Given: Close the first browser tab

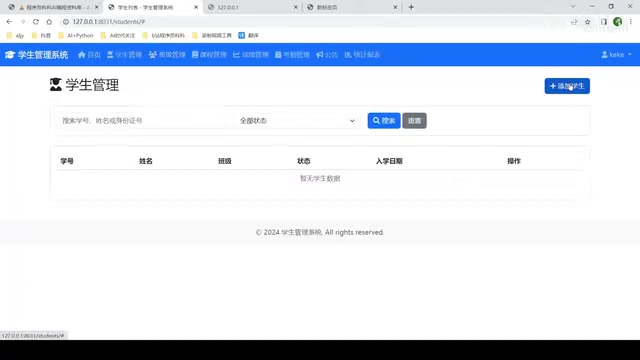Looking at the screenshot, I should tap(97, 7).
